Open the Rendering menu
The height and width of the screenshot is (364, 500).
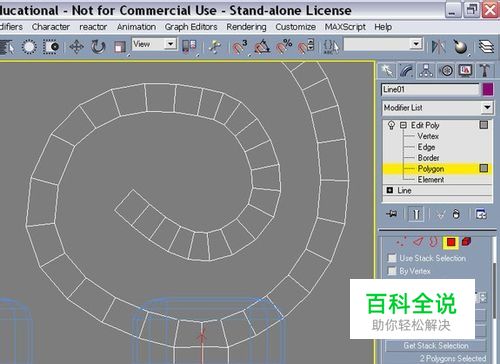click(246, 27)
